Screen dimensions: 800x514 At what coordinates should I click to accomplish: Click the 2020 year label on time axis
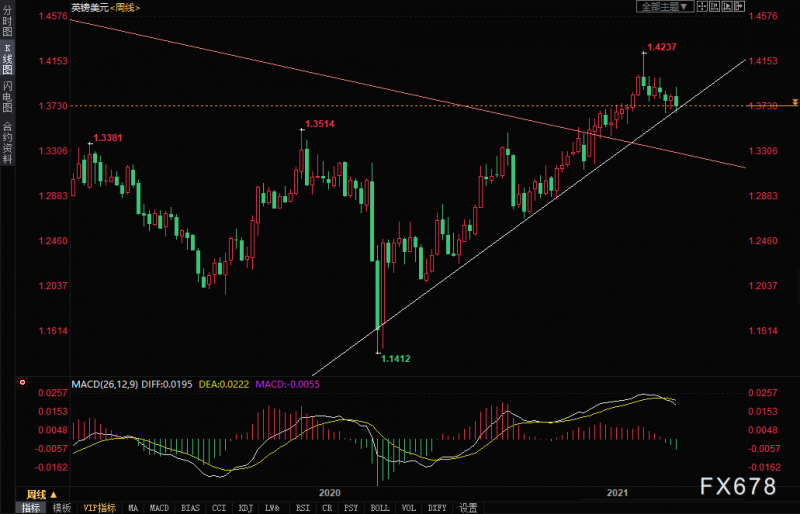330,493
